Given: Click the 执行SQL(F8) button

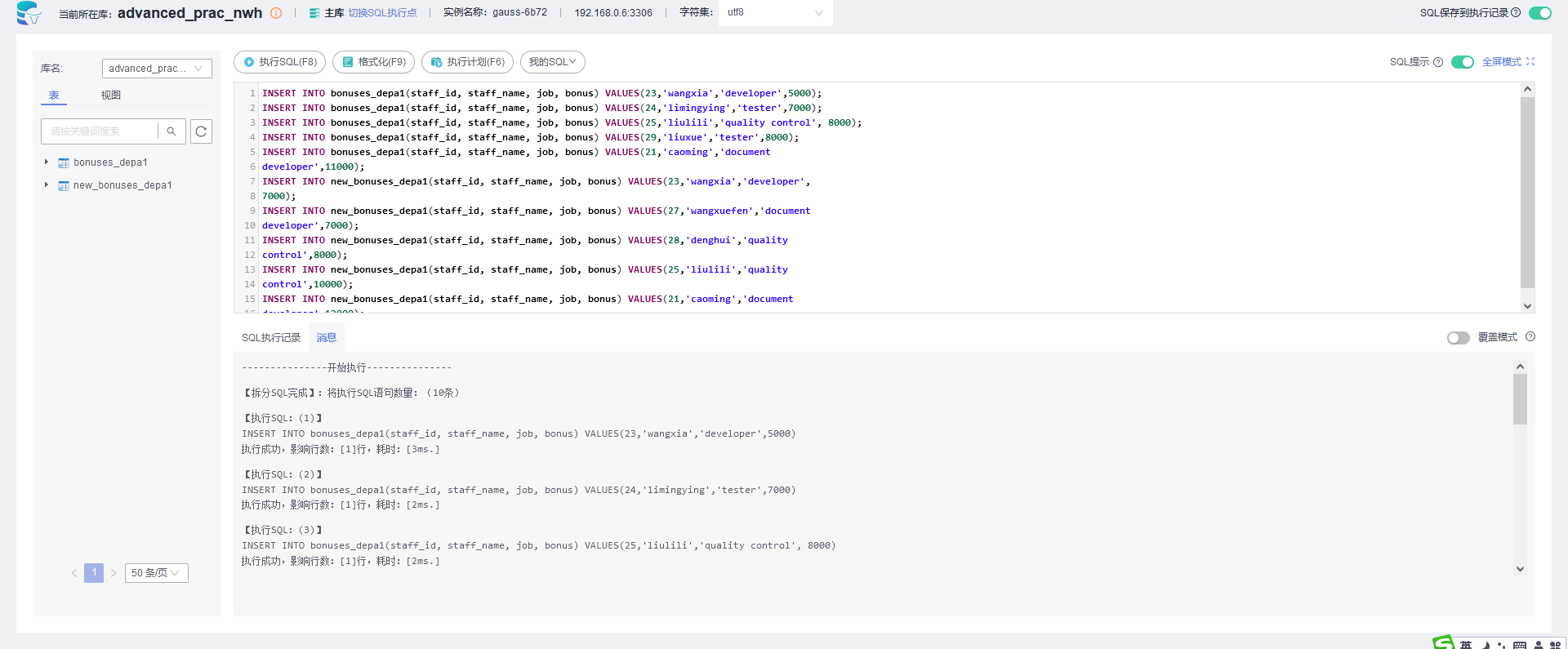Looking at the screenshot, I should coord(280,62).
